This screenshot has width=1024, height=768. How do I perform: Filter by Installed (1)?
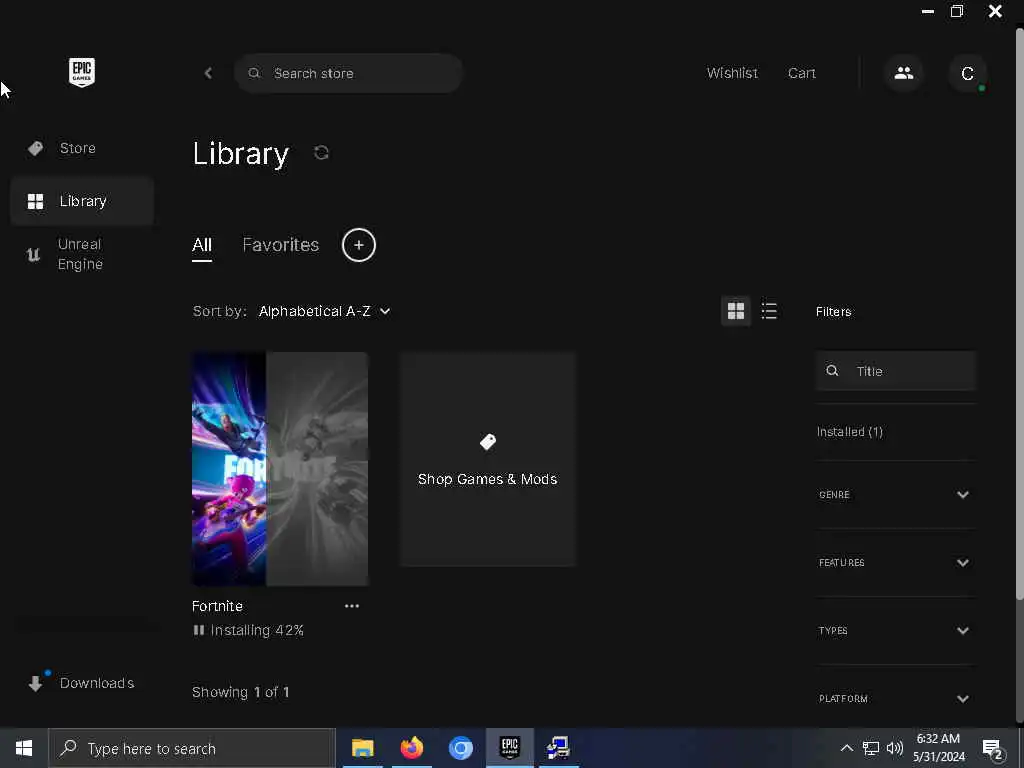[850, 432]
